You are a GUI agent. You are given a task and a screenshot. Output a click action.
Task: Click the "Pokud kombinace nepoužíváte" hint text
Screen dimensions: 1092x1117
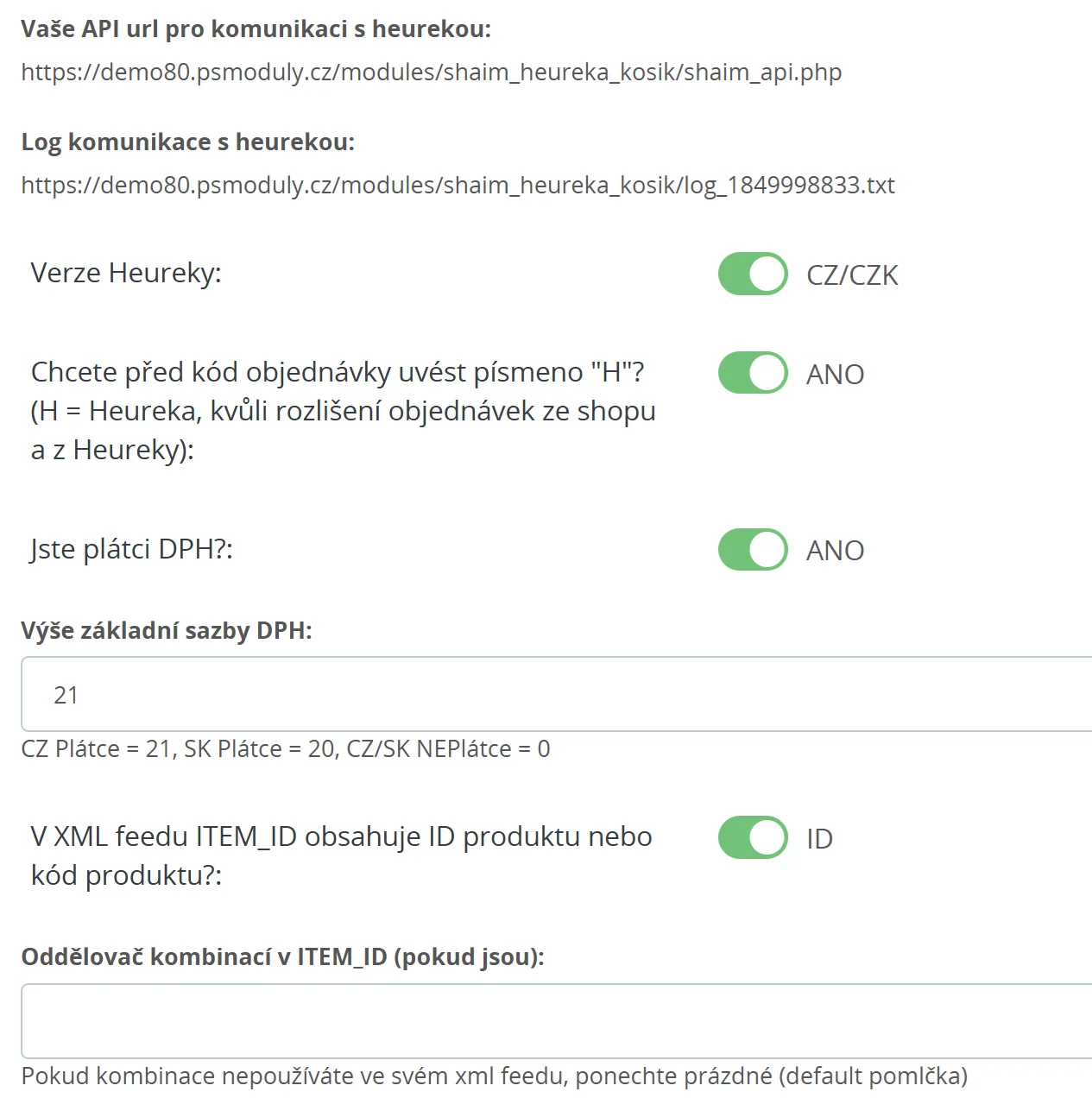click(x=494, y=1076)
